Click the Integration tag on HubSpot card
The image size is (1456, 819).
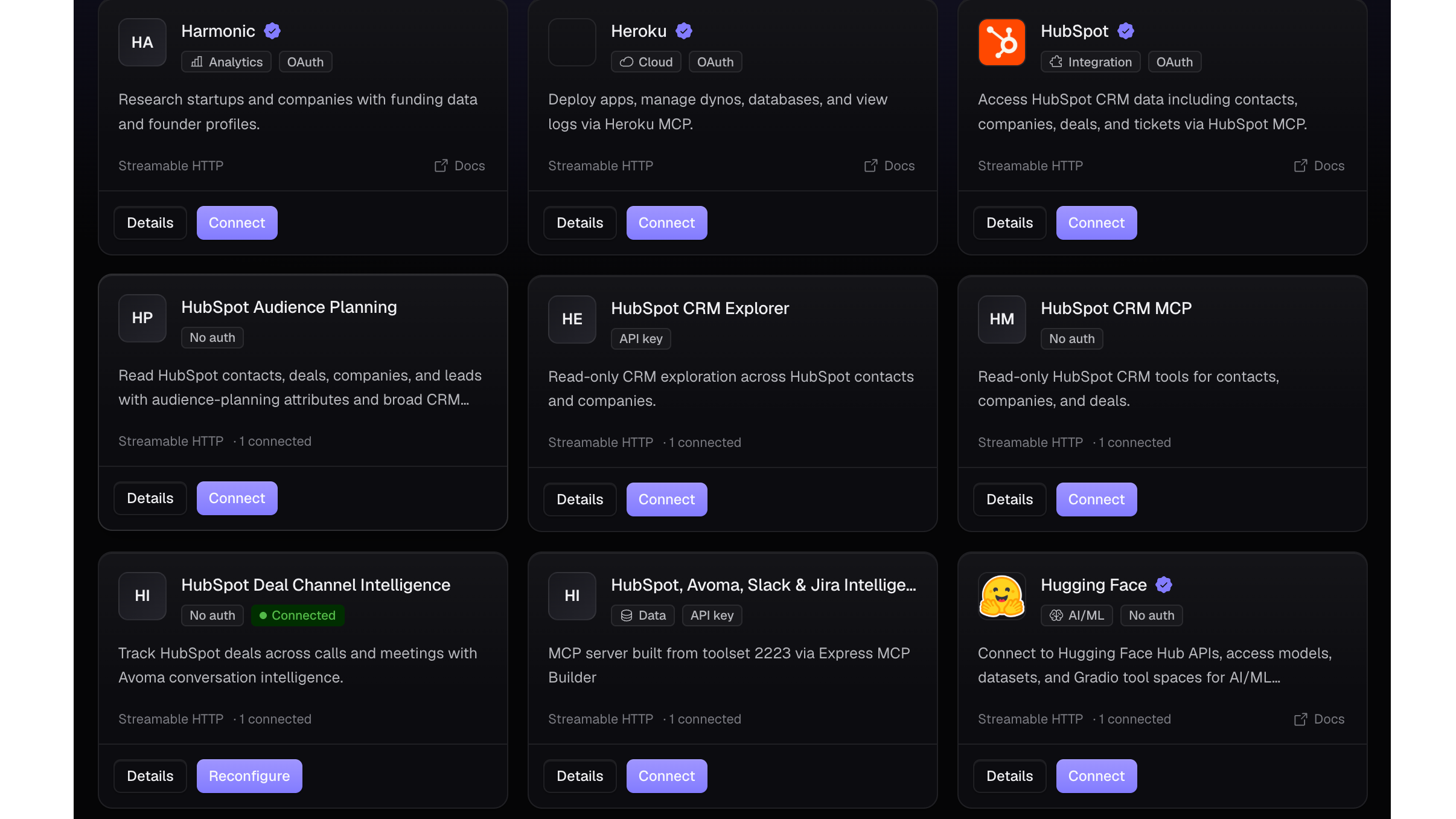1091,62
